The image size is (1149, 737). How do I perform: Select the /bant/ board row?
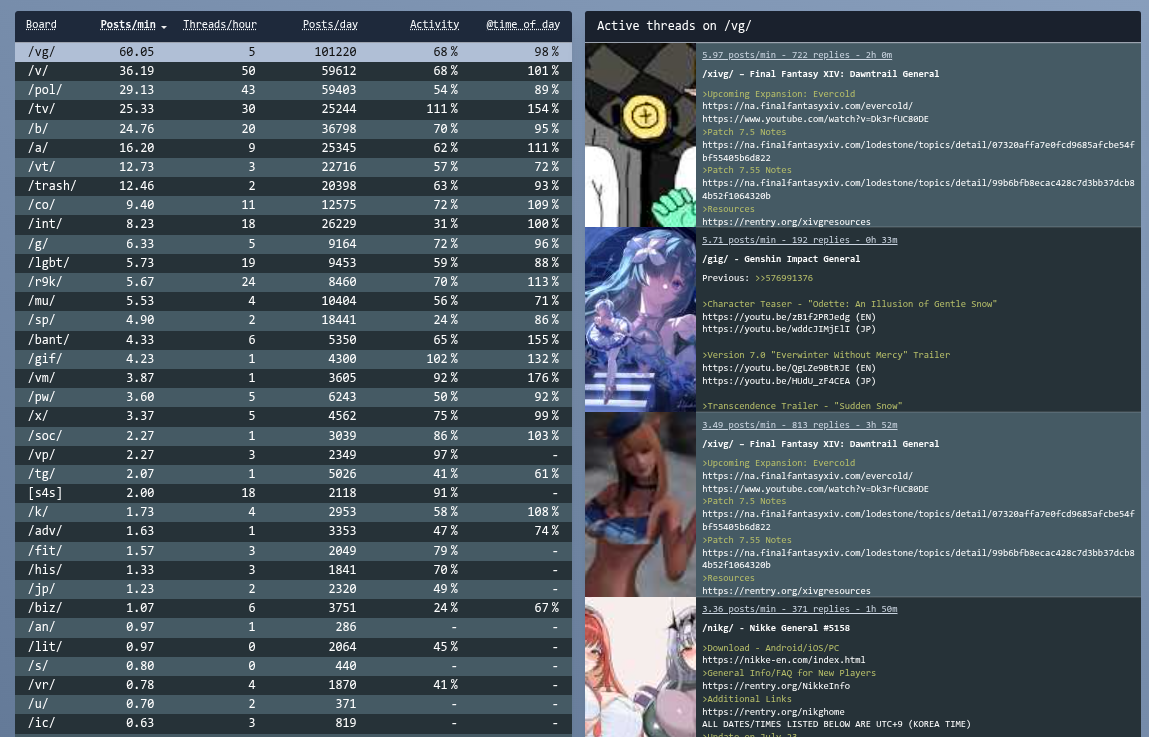click(293, 339)
